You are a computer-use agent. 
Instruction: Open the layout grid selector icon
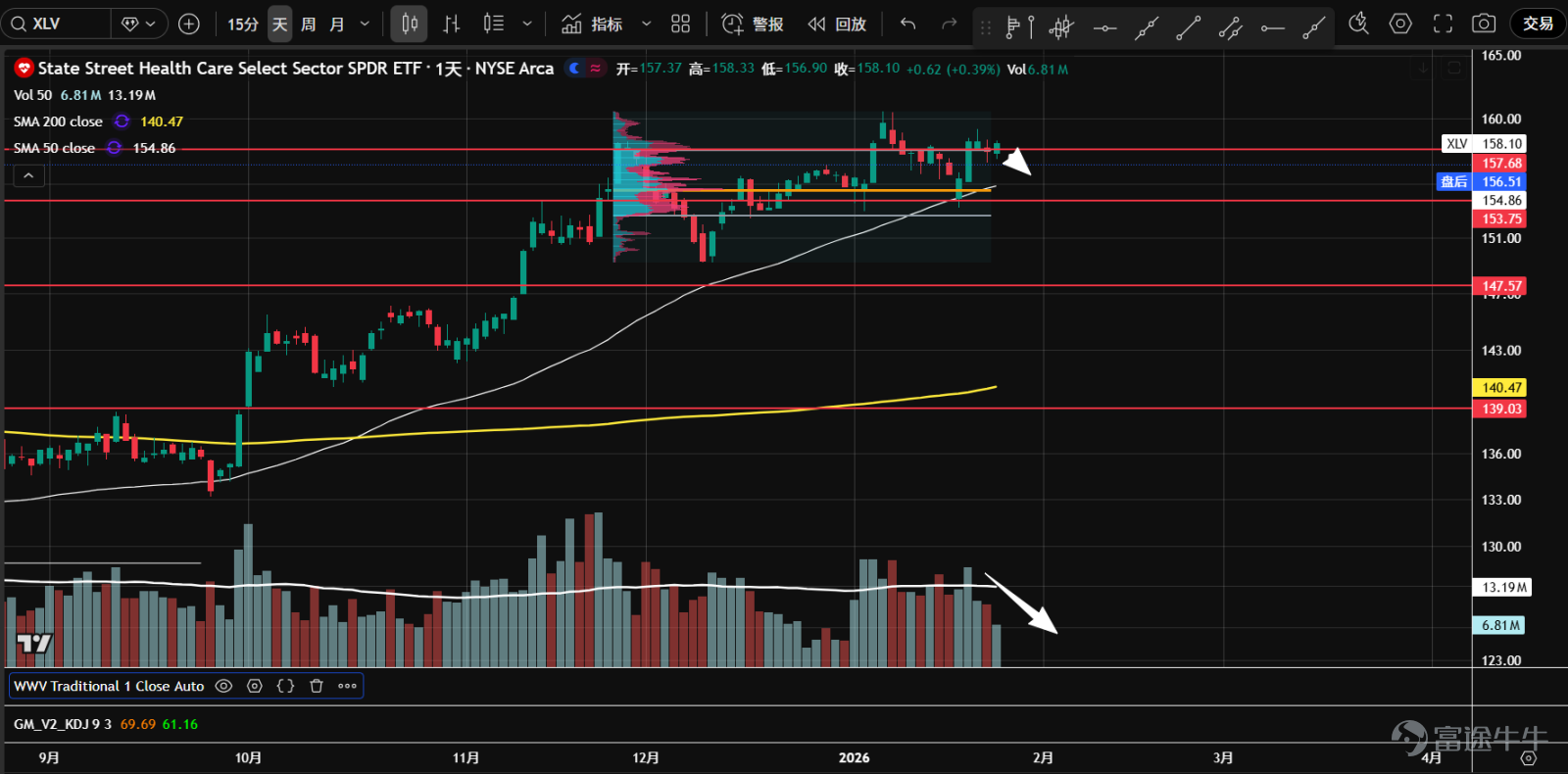click(x=680, y=24)
